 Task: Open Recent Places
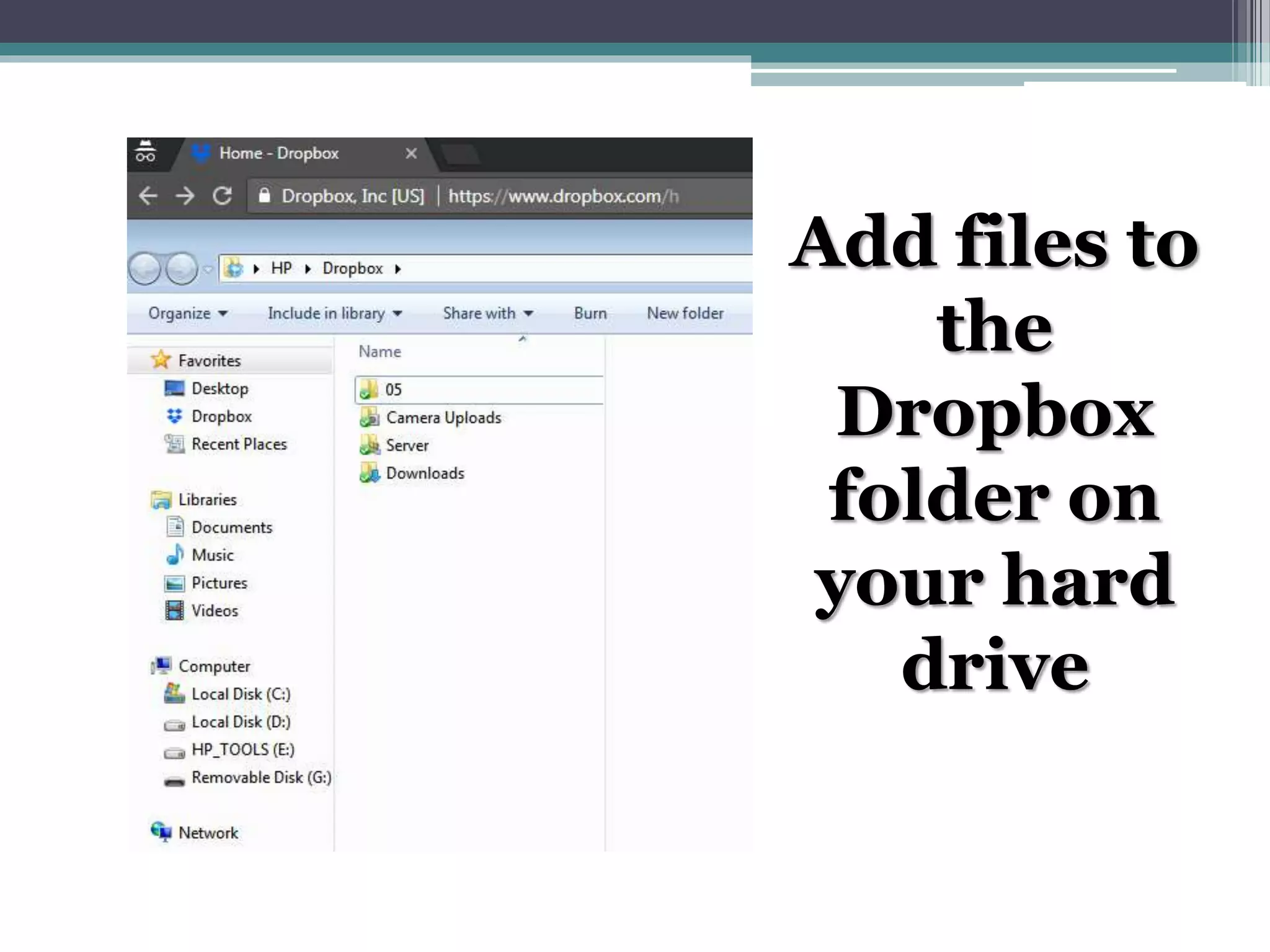(x=239, y=444)
